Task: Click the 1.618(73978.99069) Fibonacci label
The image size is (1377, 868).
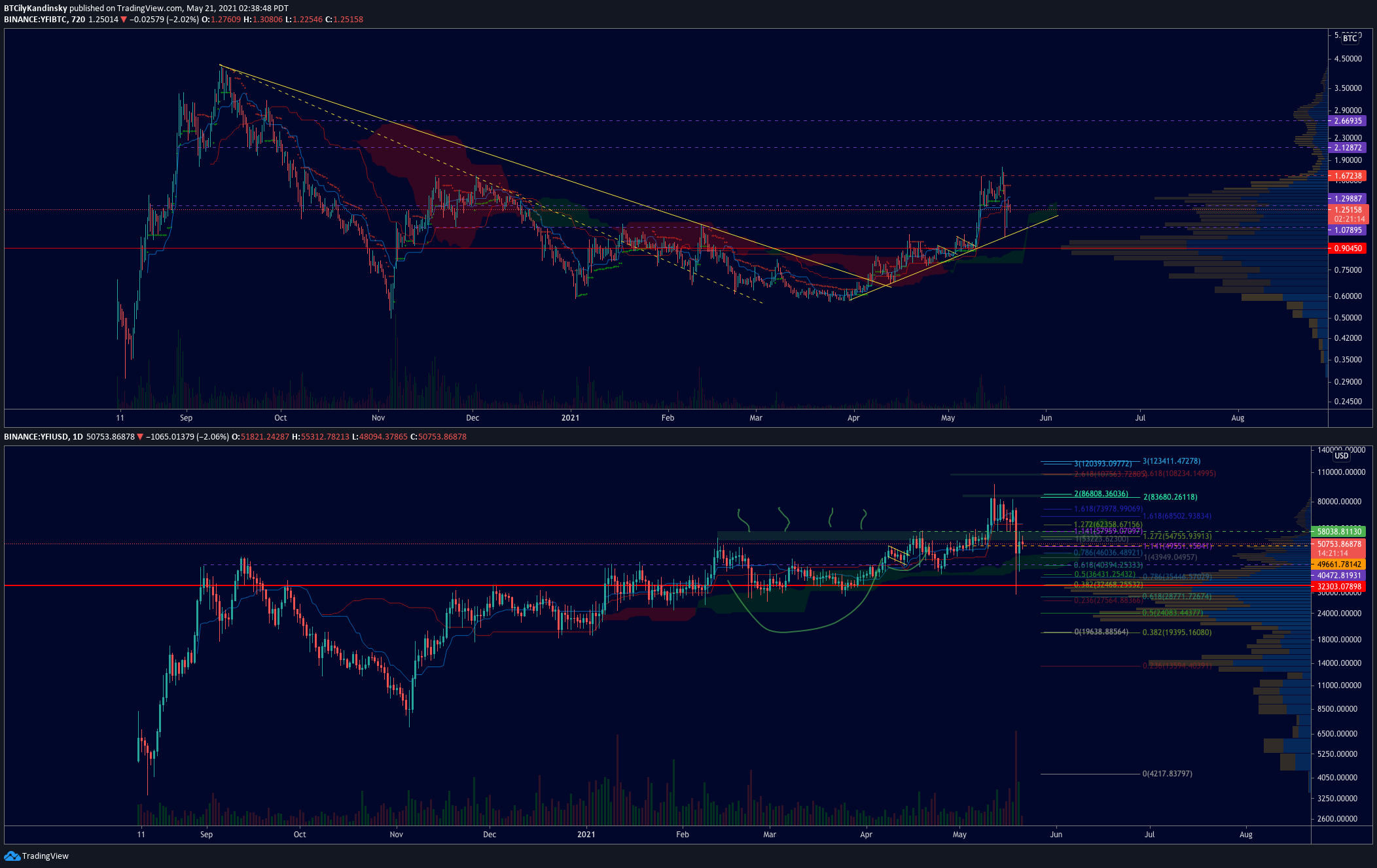Action: pos(1108,509)
